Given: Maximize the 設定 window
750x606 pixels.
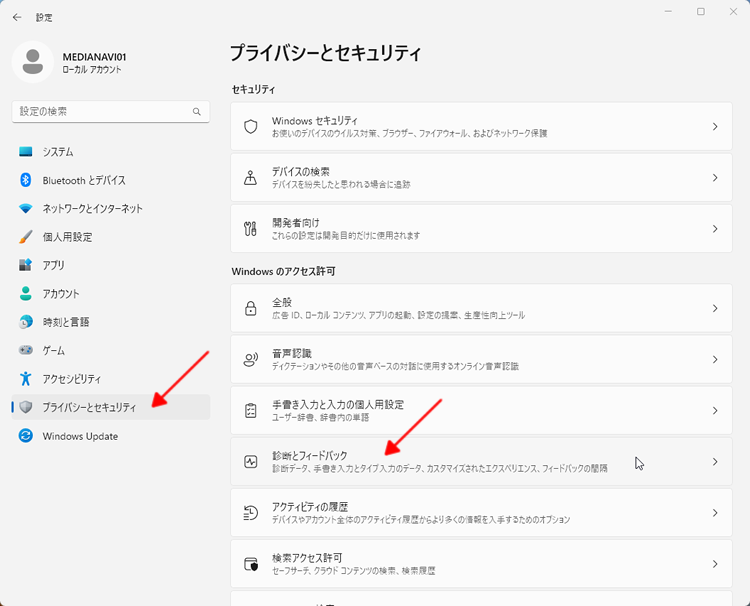Looking at the screenshot, I should 701,11.
